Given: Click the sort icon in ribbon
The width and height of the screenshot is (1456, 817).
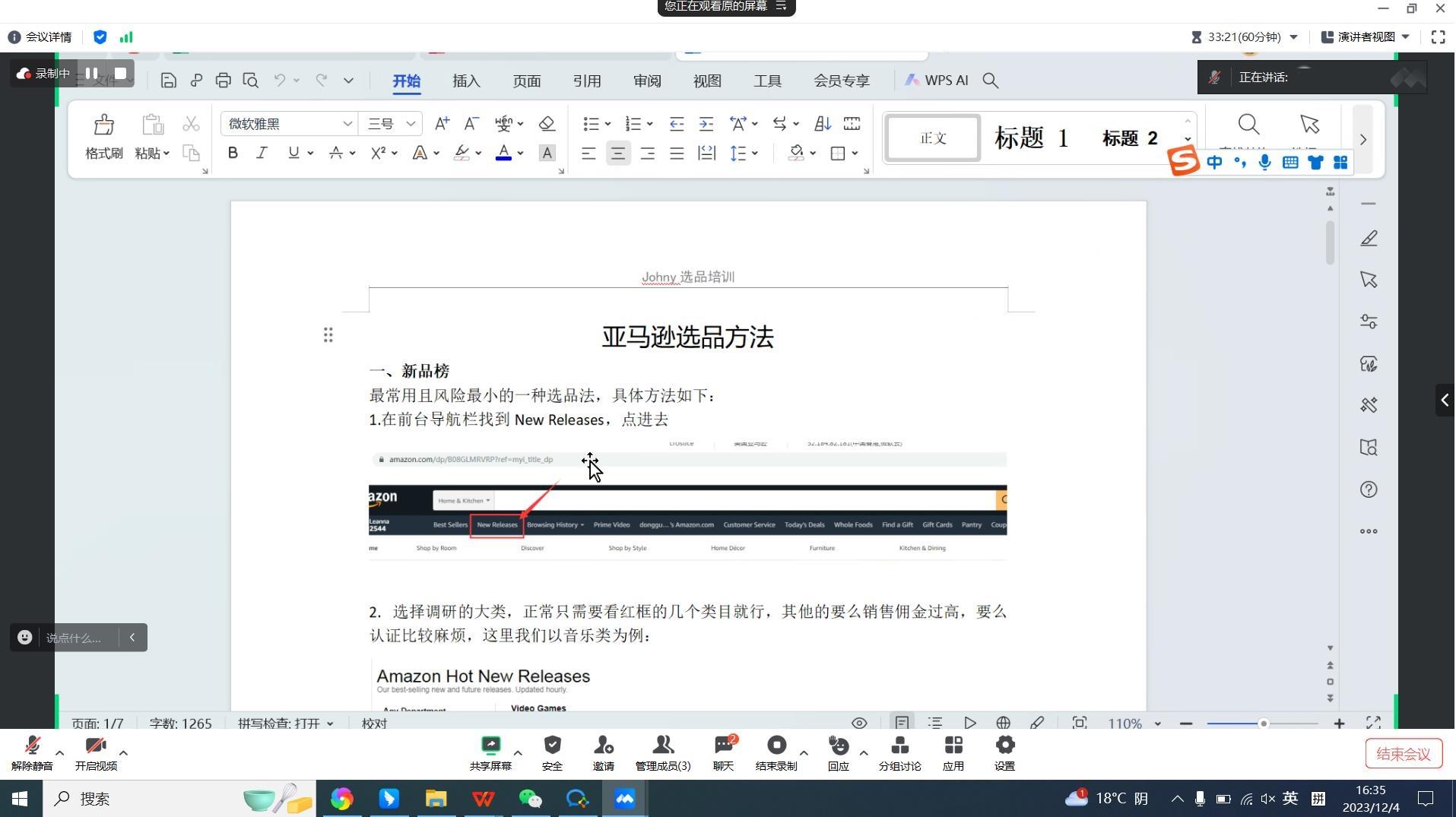Looking at the screenshot, I should [822, 123].
